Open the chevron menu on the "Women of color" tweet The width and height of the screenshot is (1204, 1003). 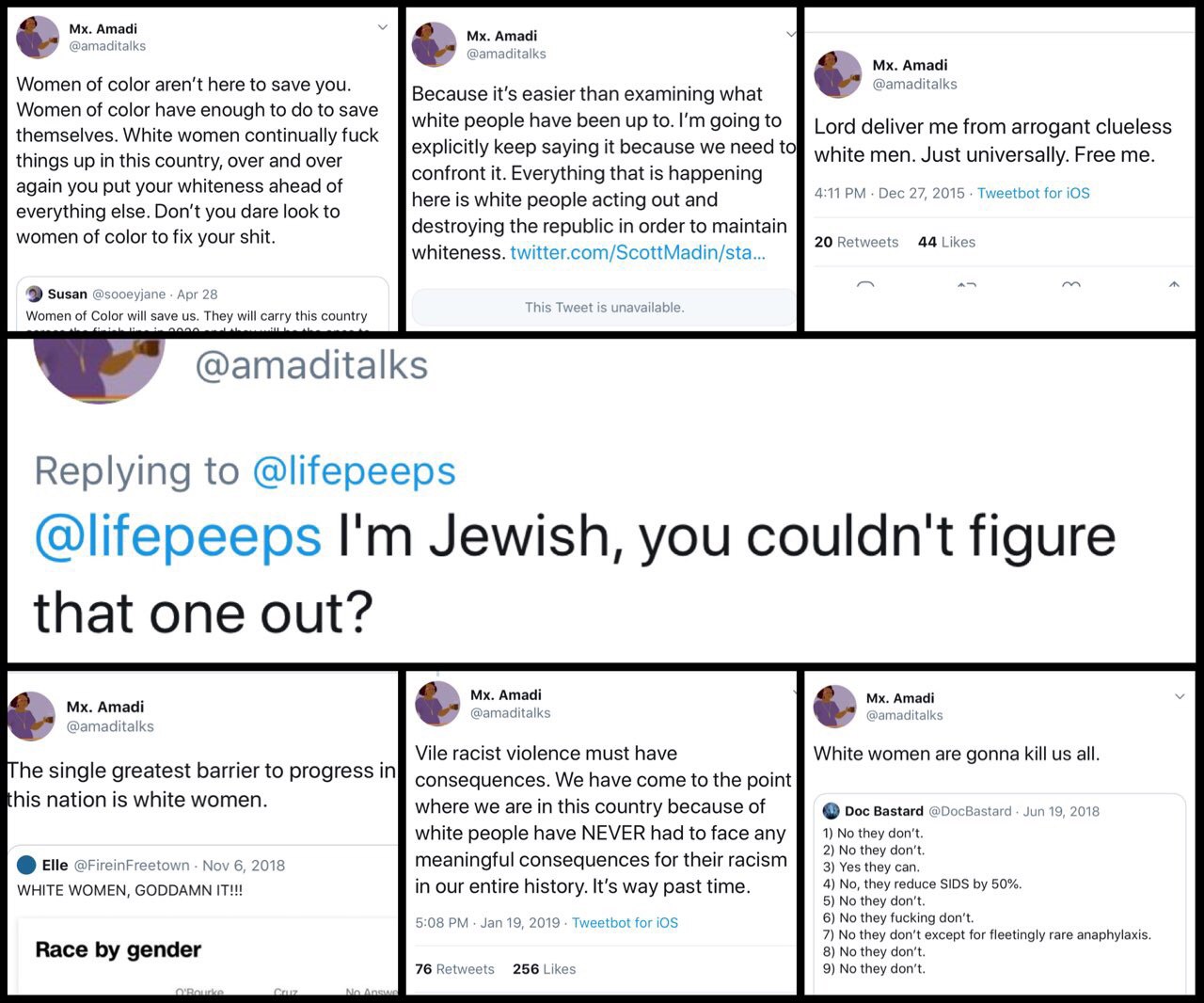tap(382, 28)
